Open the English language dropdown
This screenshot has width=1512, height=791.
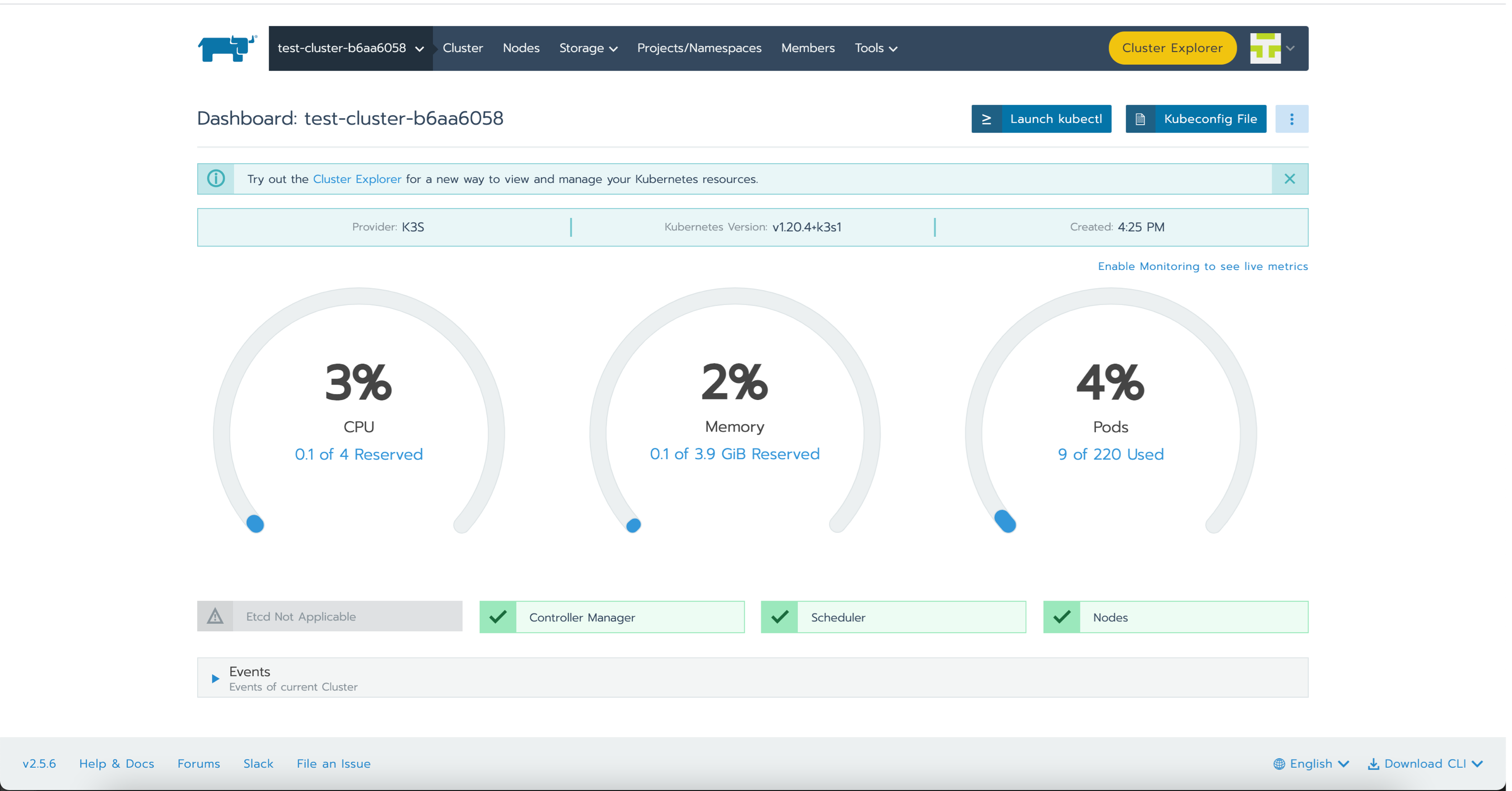tap(1311, 763)
